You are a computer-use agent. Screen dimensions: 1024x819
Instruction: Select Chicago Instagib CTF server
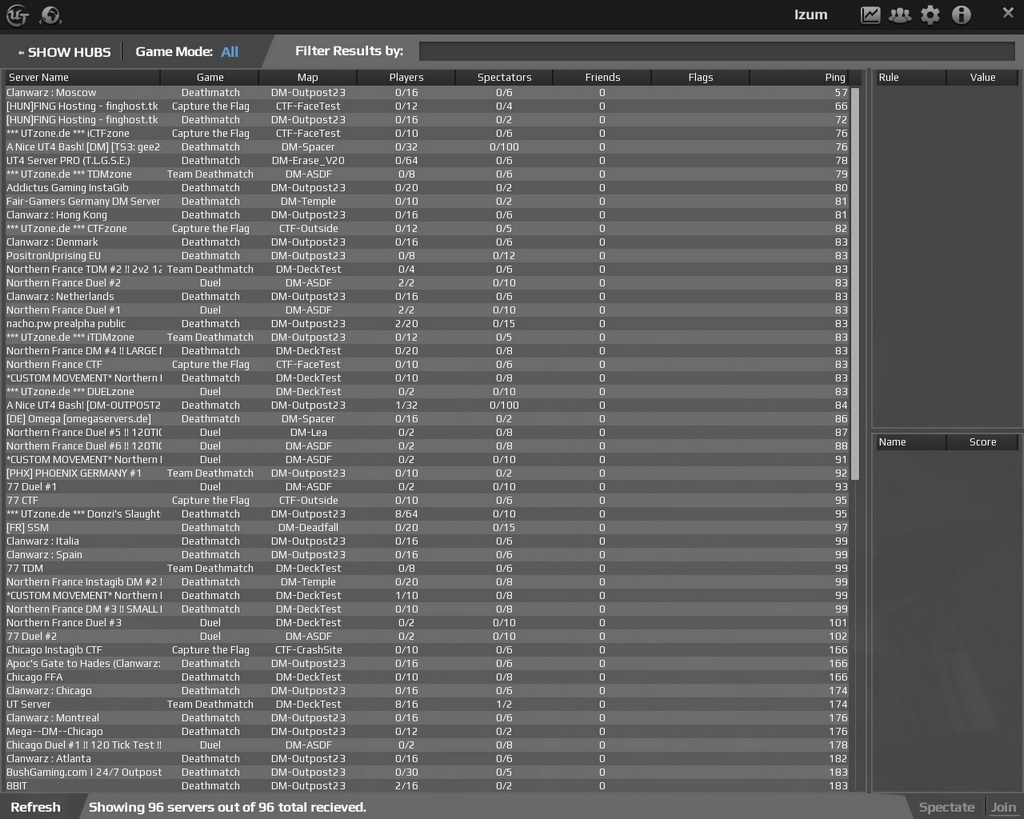427,650
